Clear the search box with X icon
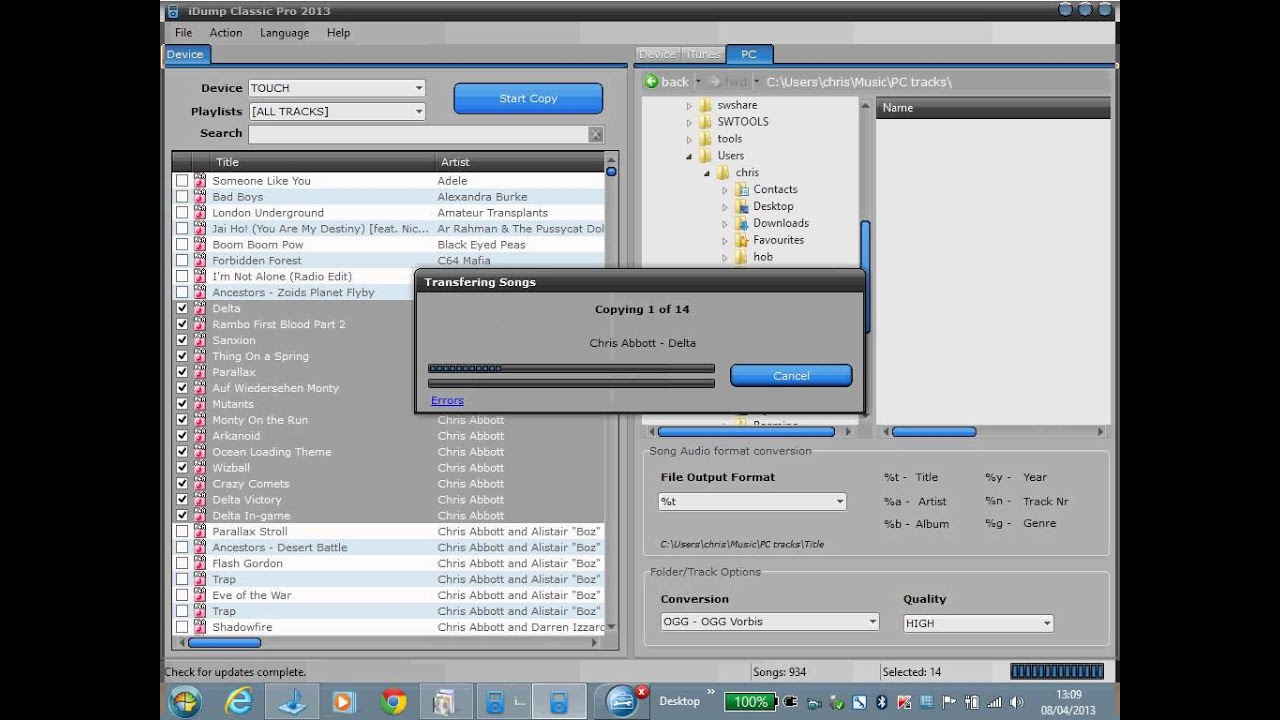This screenshot has width=1280, height=720. coord(596,134)
